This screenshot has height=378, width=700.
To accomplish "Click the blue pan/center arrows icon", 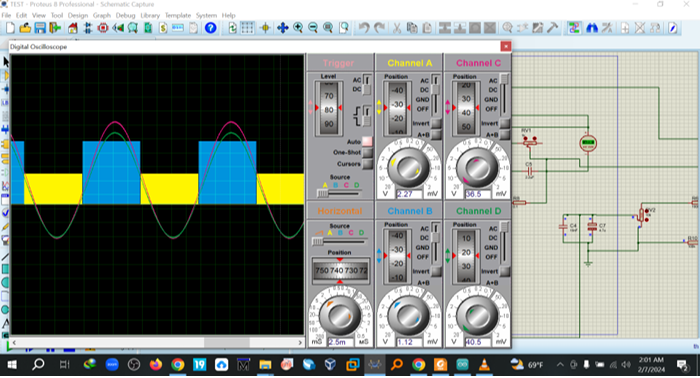I will coord(283,28).
